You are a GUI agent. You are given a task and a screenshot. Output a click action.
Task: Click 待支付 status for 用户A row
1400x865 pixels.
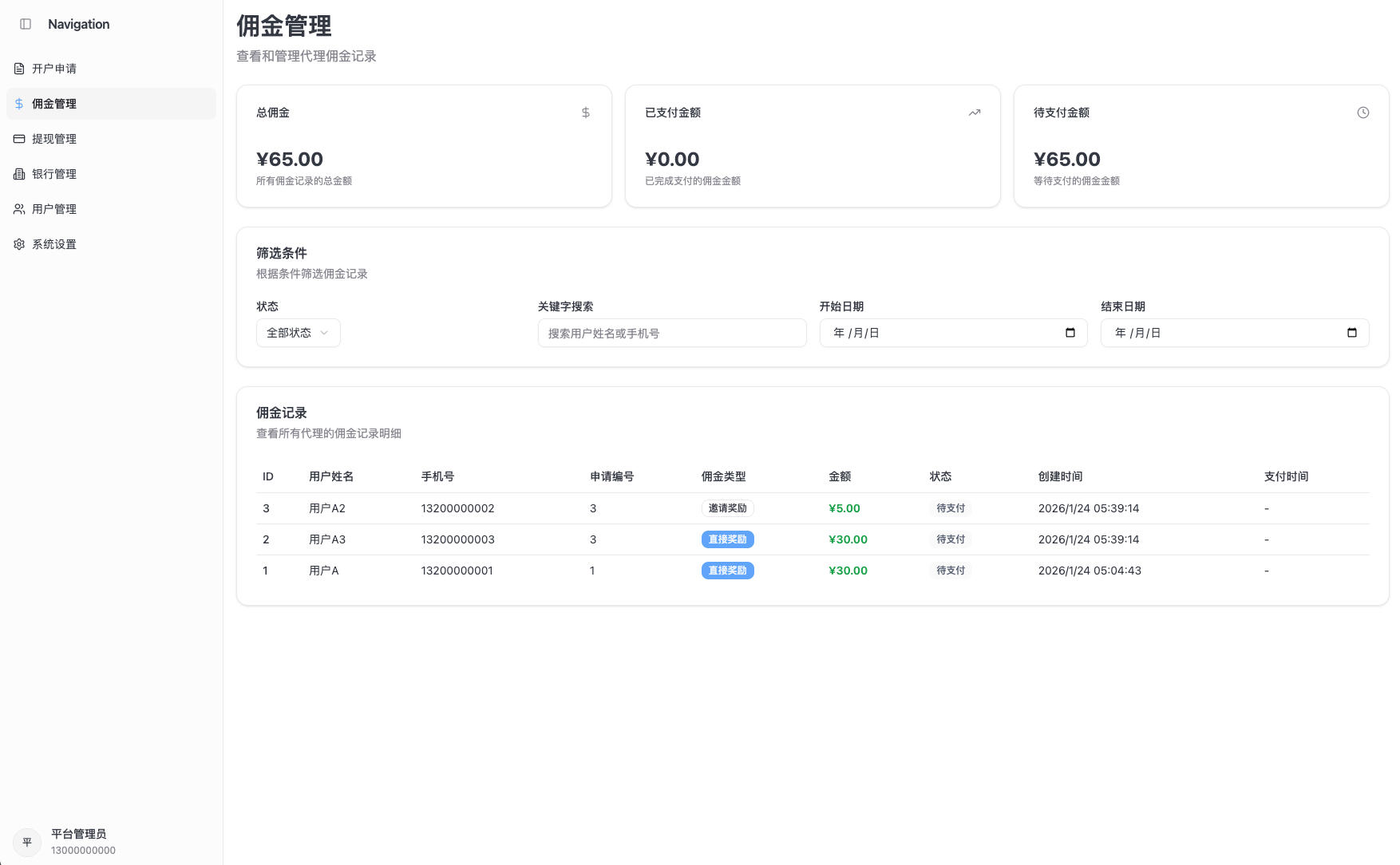tap(950, 571)
